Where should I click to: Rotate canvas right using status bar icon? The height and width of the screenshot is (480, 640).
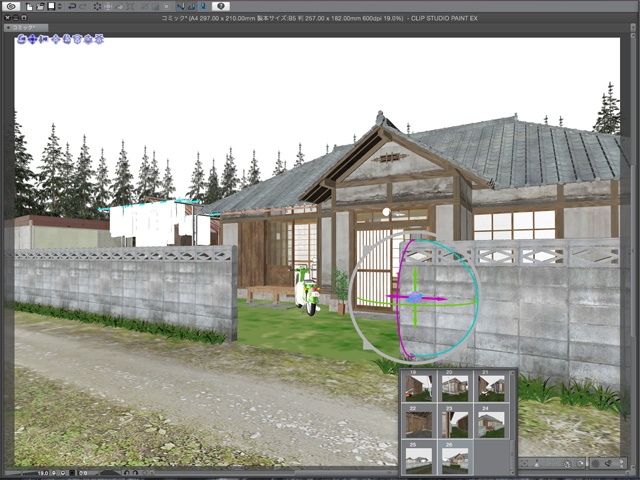[136, 473]
